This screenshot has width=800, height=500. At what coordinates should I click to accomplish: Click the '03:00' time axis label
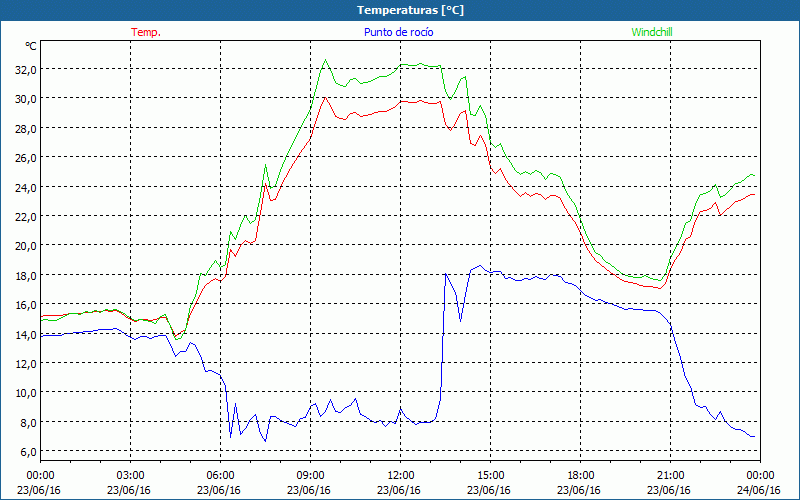pyautogui.click(x=130, y=476)
